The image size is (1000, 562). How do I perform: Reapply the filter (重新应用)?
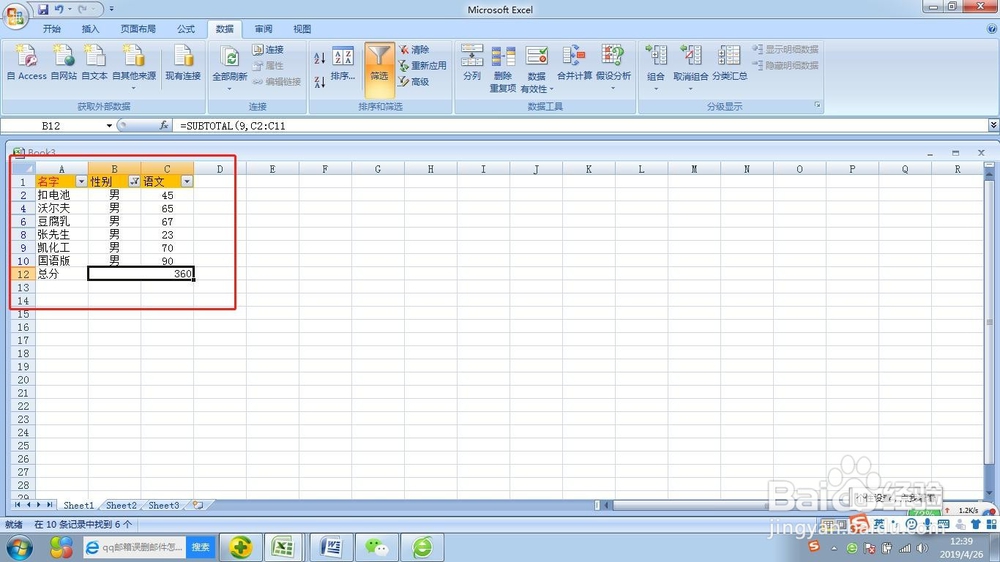[422, 66]
